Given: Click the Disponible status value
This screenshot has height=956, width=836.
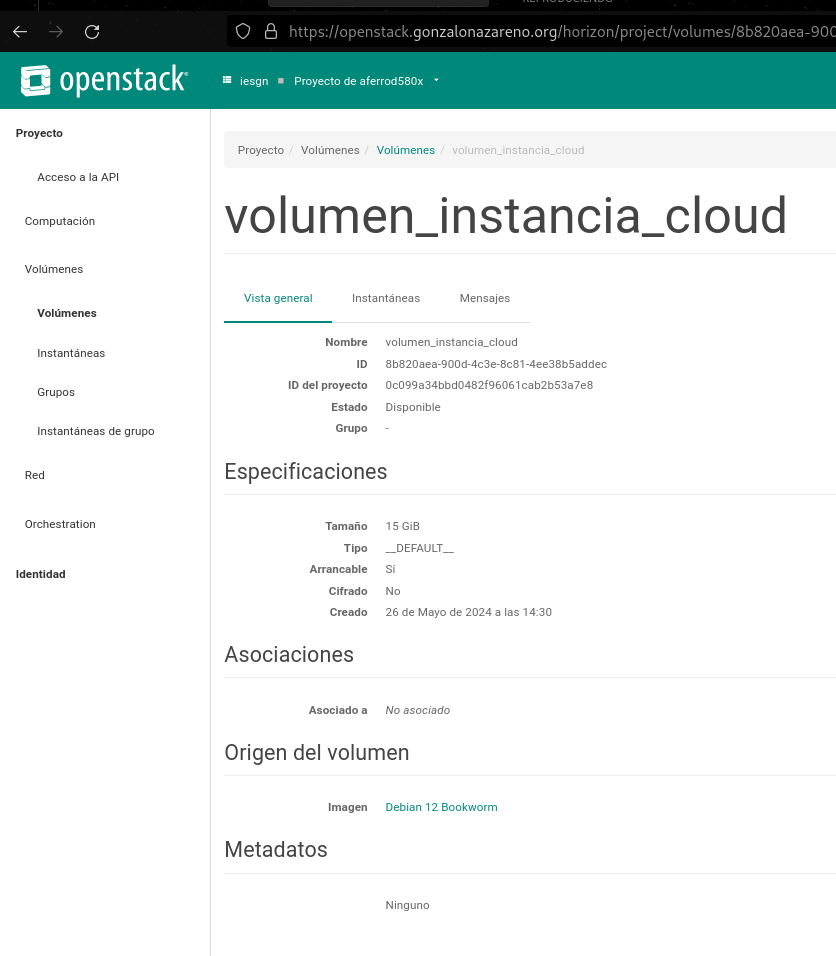Looking at the screenshot, I should (413, 407).
